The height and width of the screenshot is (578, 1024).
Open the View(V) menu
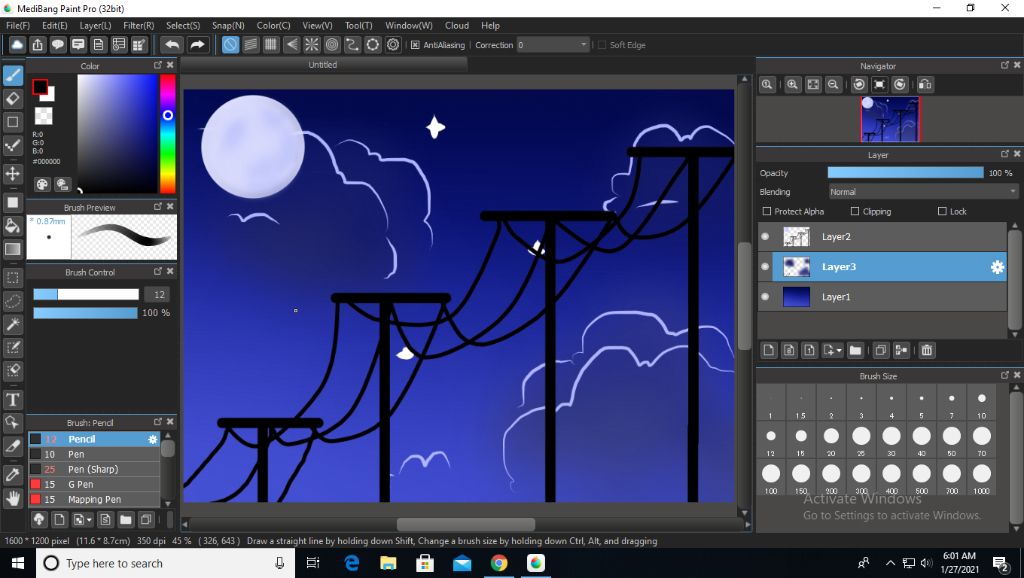[x=317, y=25]
